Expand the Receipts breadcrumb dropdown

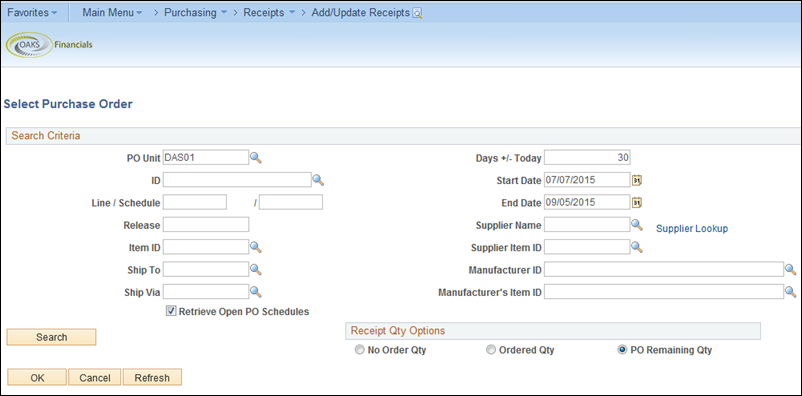point(269,13)
